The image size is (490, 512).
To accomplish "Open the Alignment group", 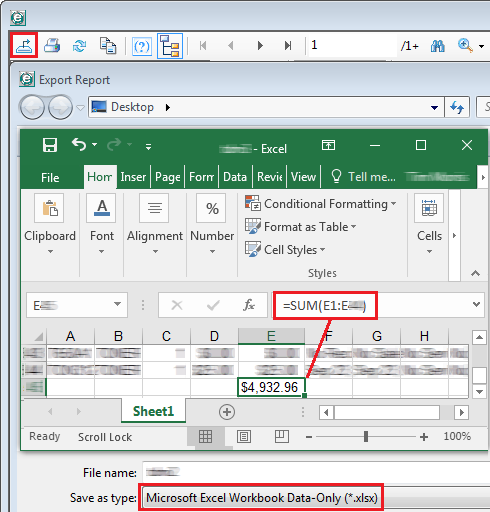I will pos(155,224).
